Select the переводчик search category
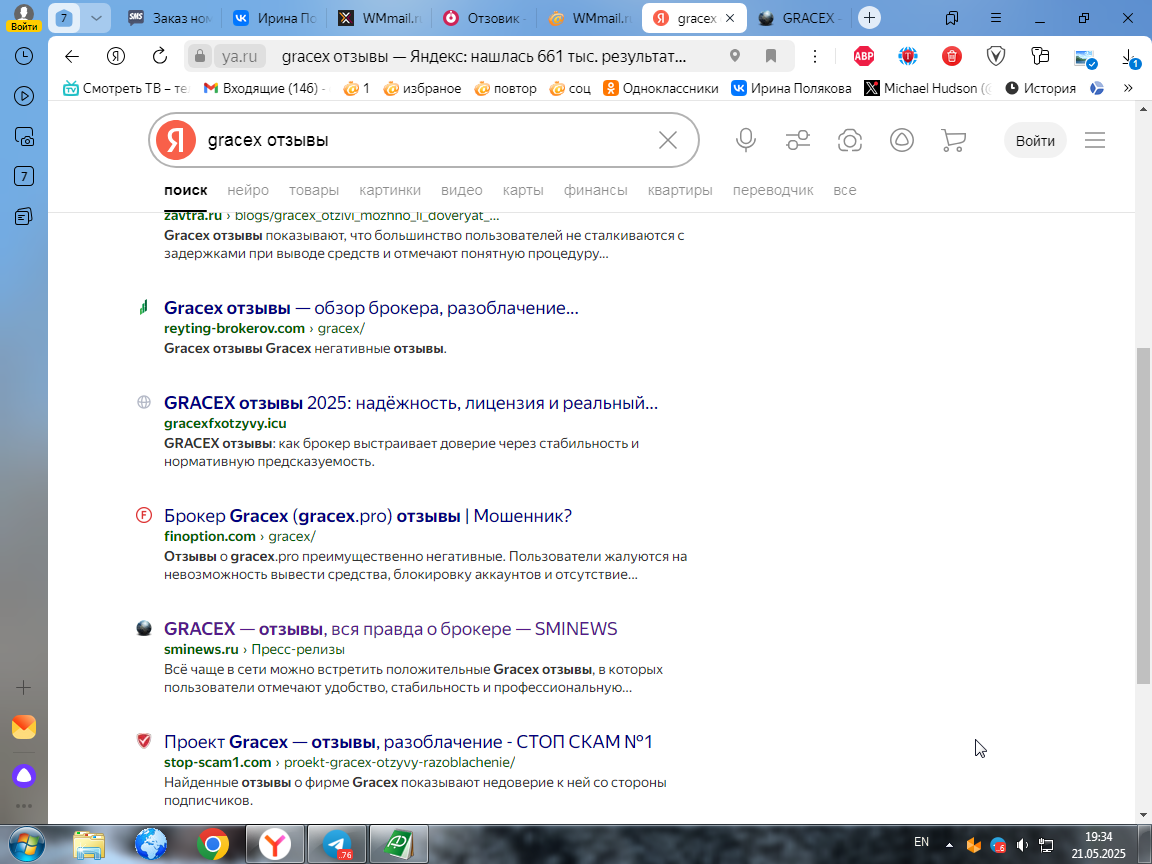 pos(773,190)
